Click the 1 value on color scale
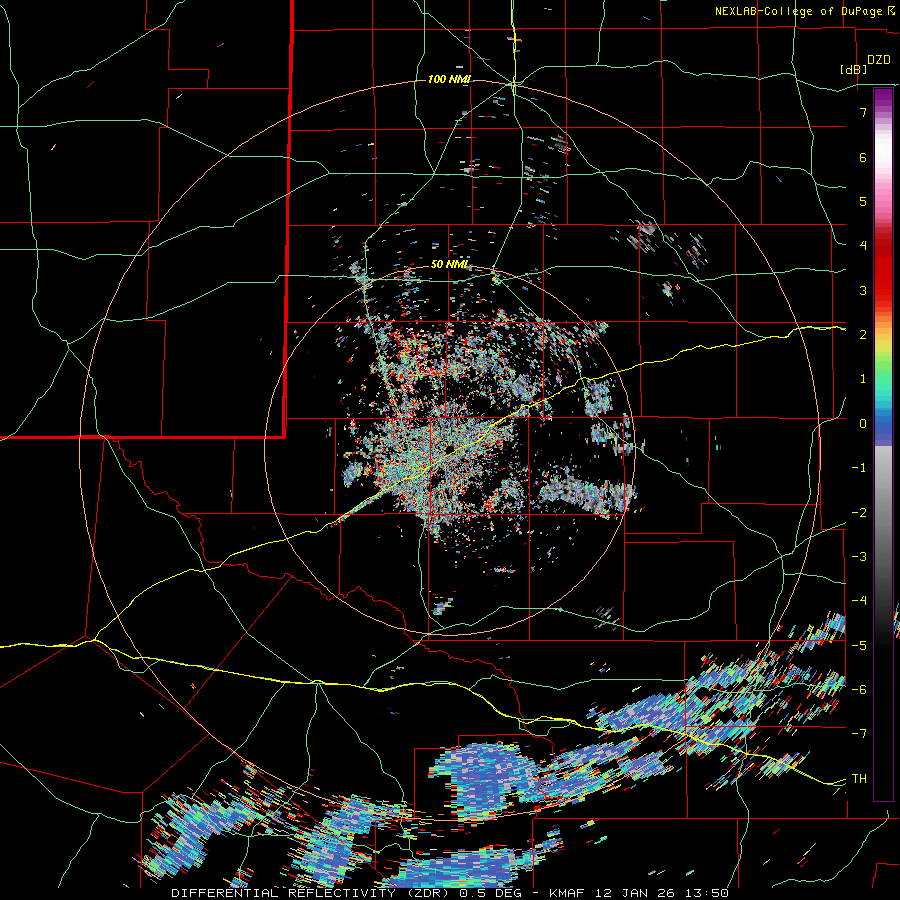Viewport: 900px width, 900px height. click(863, 379)
